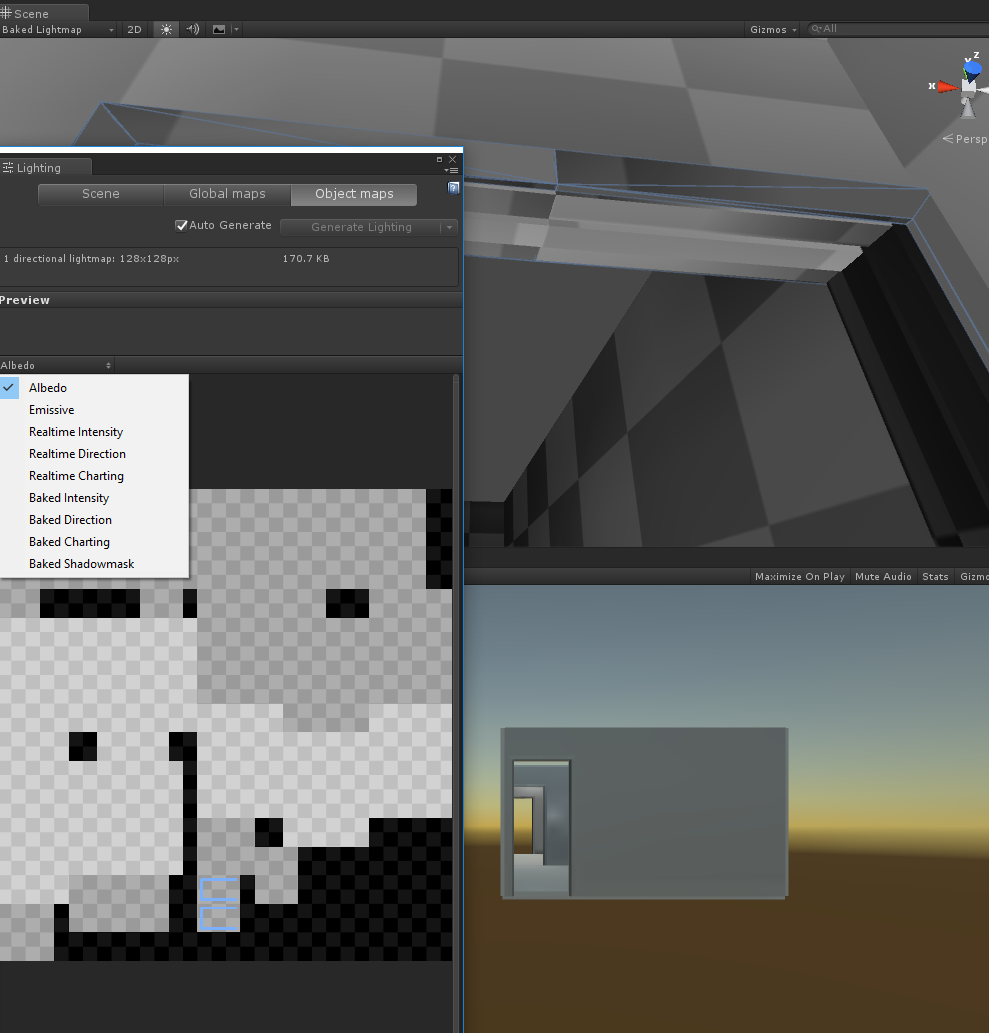Open Generate Lighting dropdown arrow

tap(449, 227)
